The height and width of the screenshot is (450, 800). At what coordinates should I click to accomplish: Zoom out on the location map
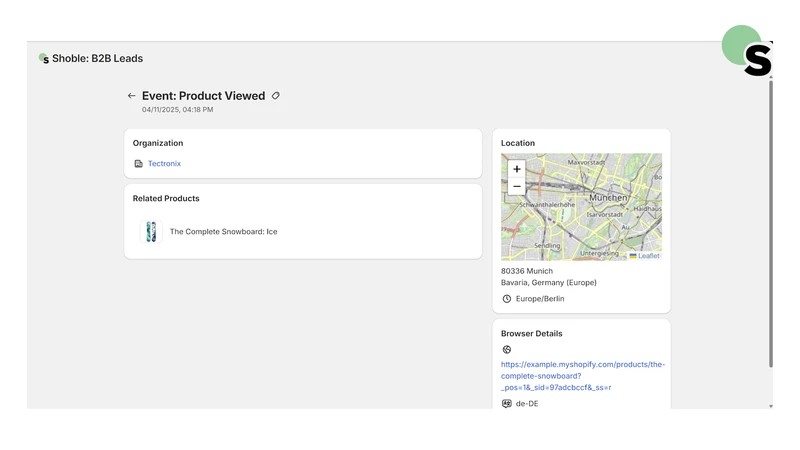(516, 186)
